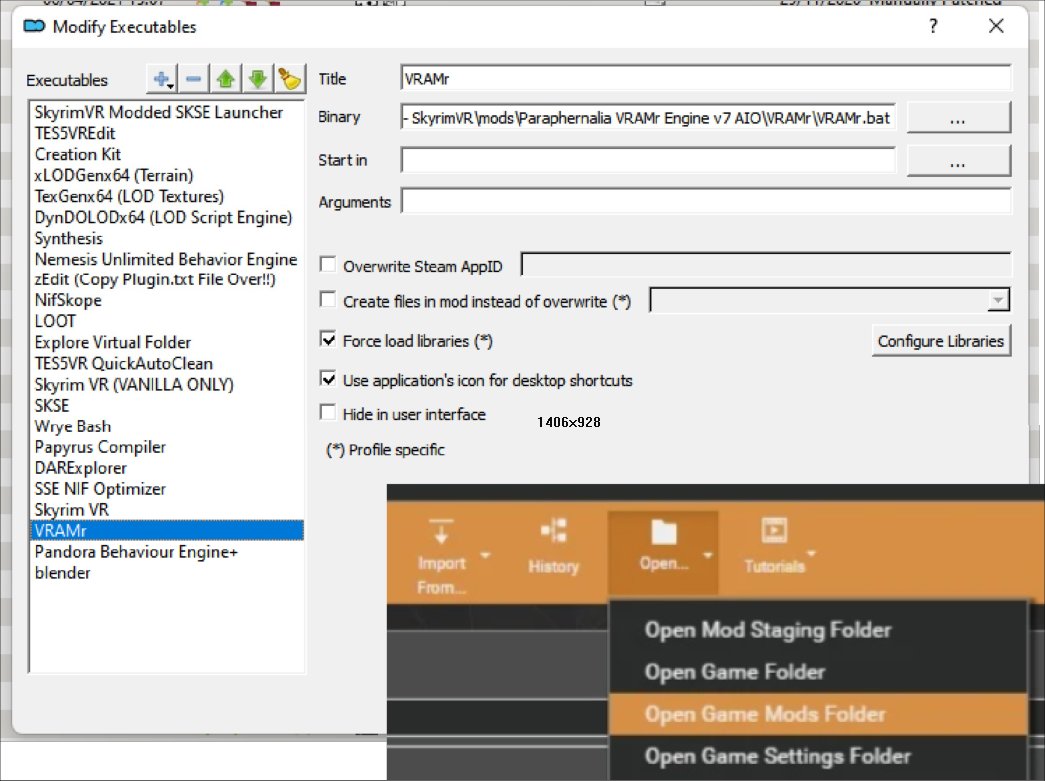The height and width of the screenshot is (781, 1045).
Task: Click Configure Libraries button
Action: point(941,341)
